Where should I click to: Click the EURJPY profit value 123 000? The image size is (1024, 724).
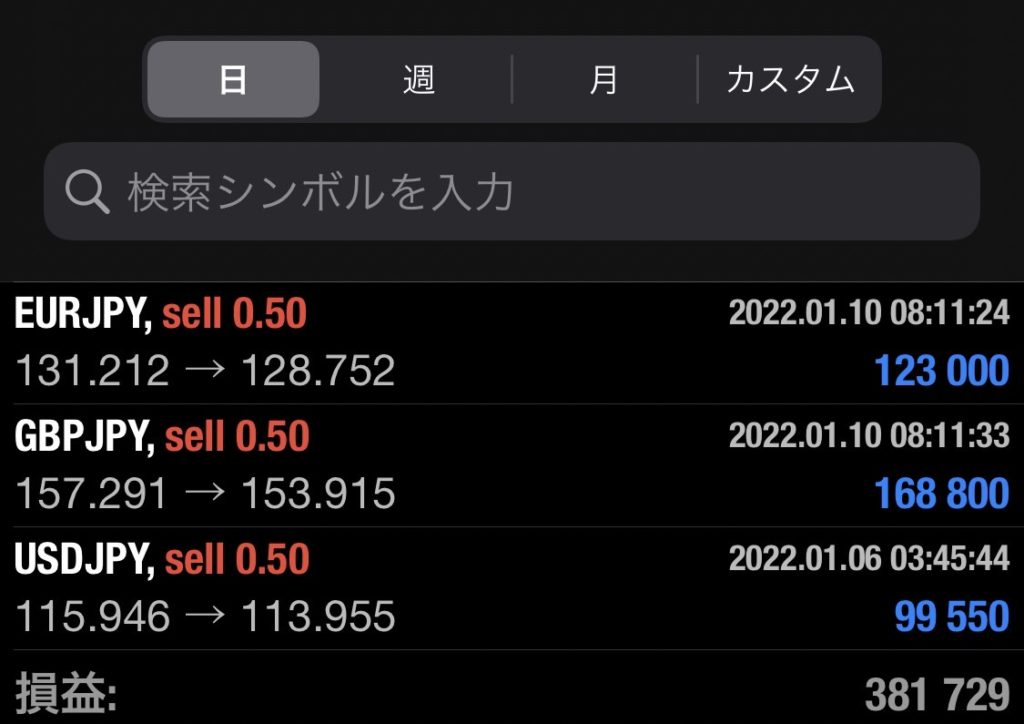point(941,371)
